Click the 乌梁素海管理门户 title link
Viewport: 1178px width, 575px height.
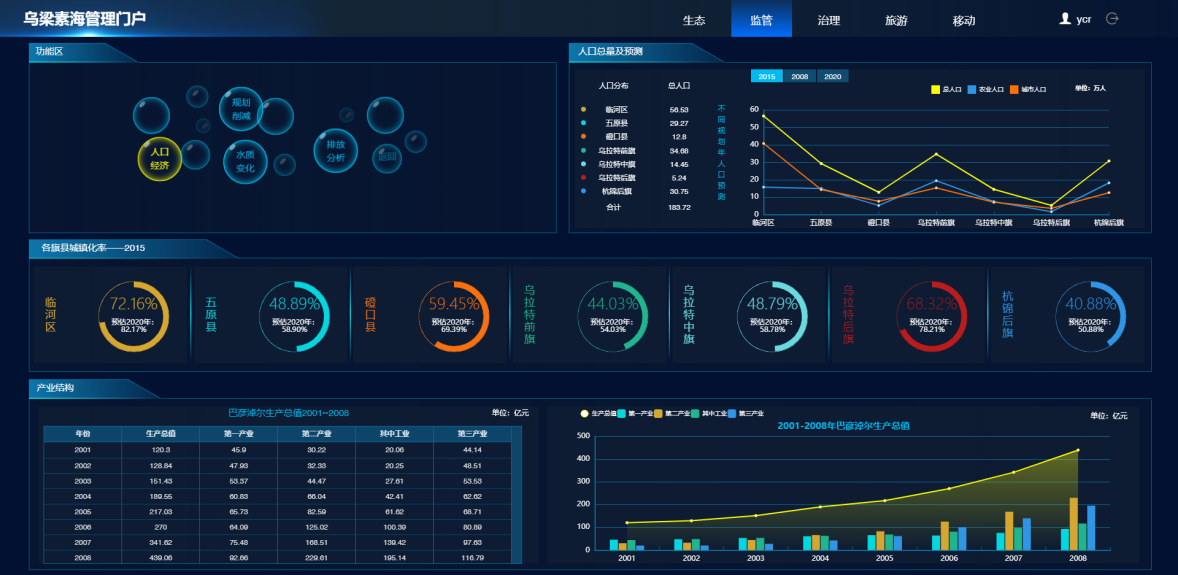[85, 19]
